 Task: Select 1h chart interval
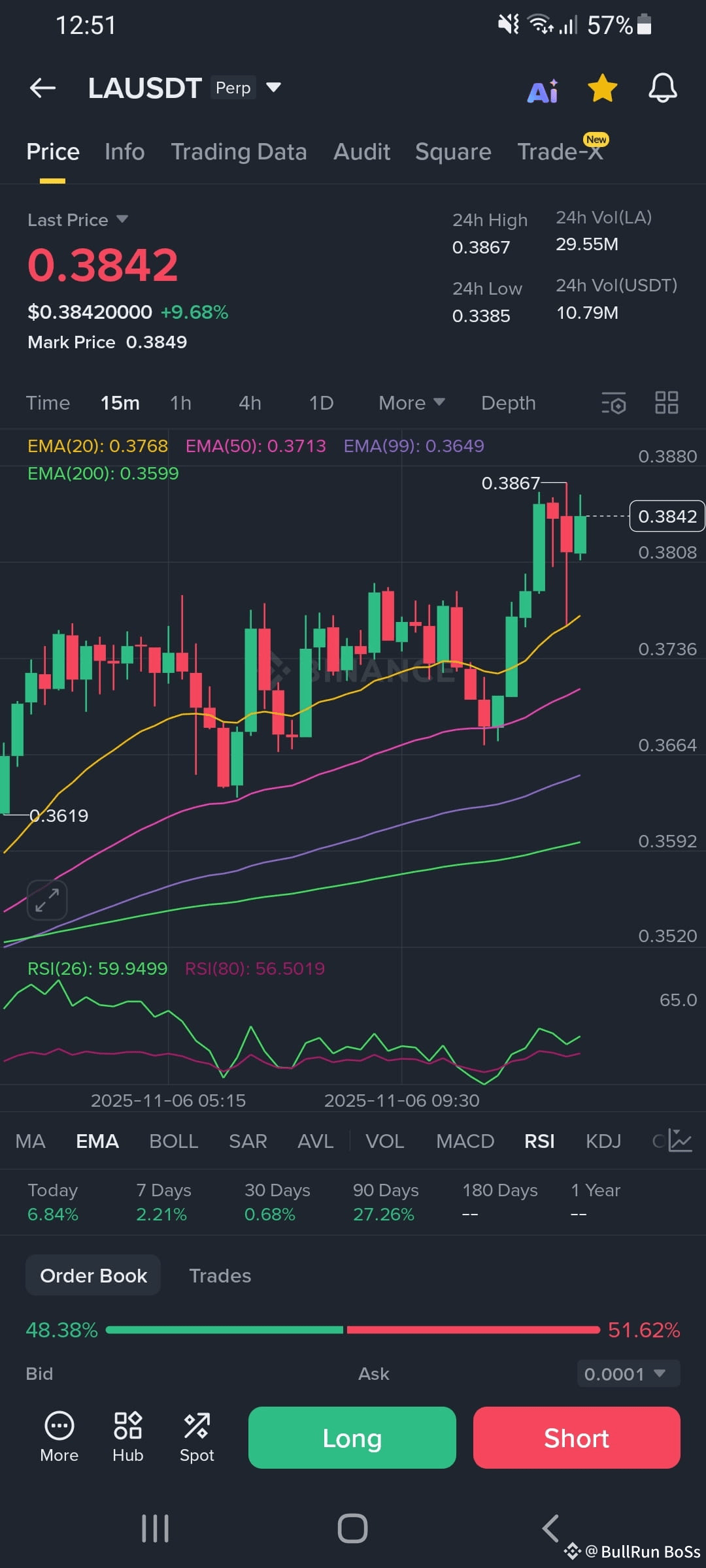(181, 403)
